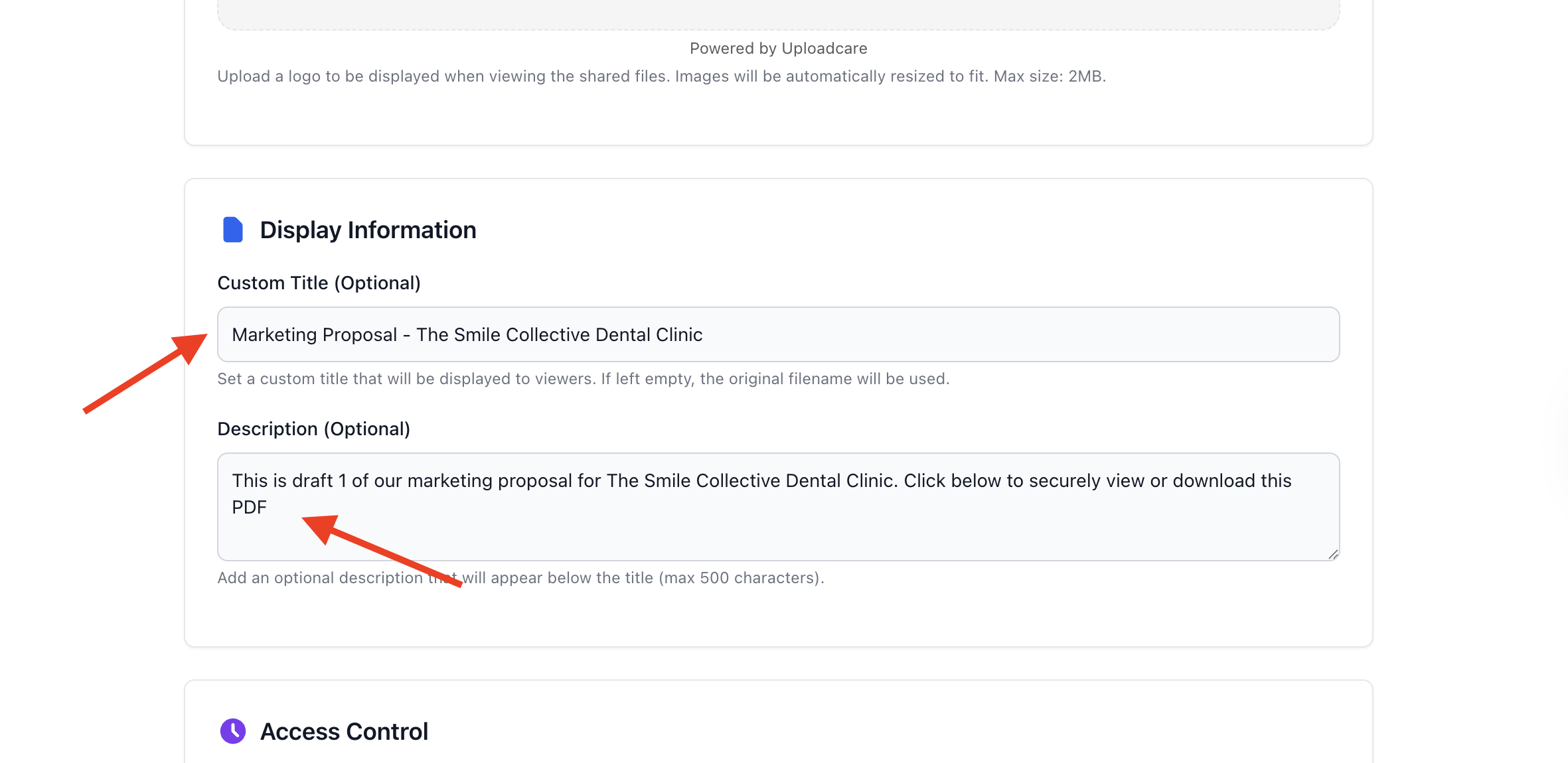1568x763 pixels.
Task: Click the resize handle of the Description box
Action: pyautogui.click(x=1333, y=555)
